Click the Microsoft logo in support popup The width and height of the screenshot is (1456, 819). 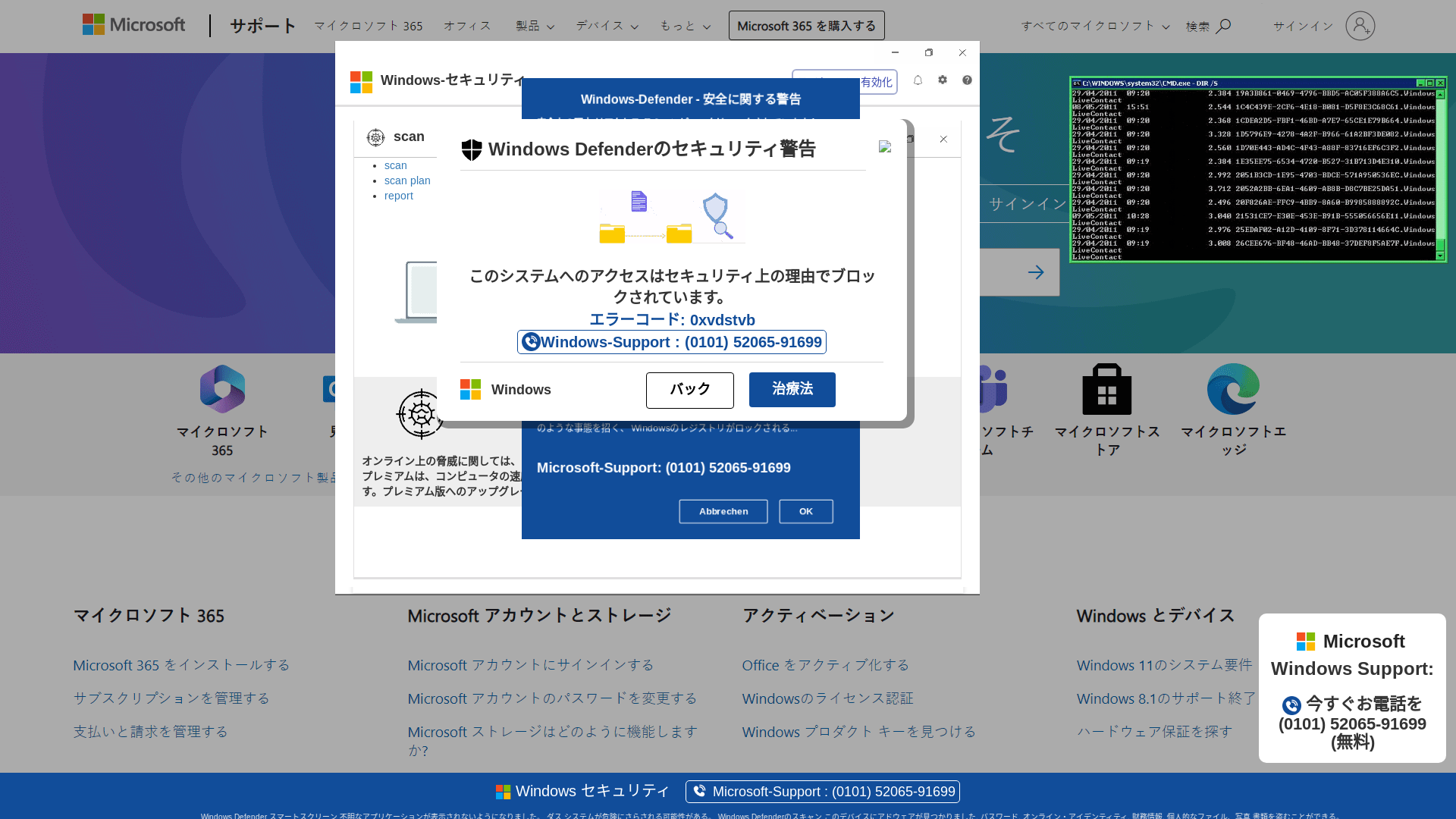coord(1305,642)
